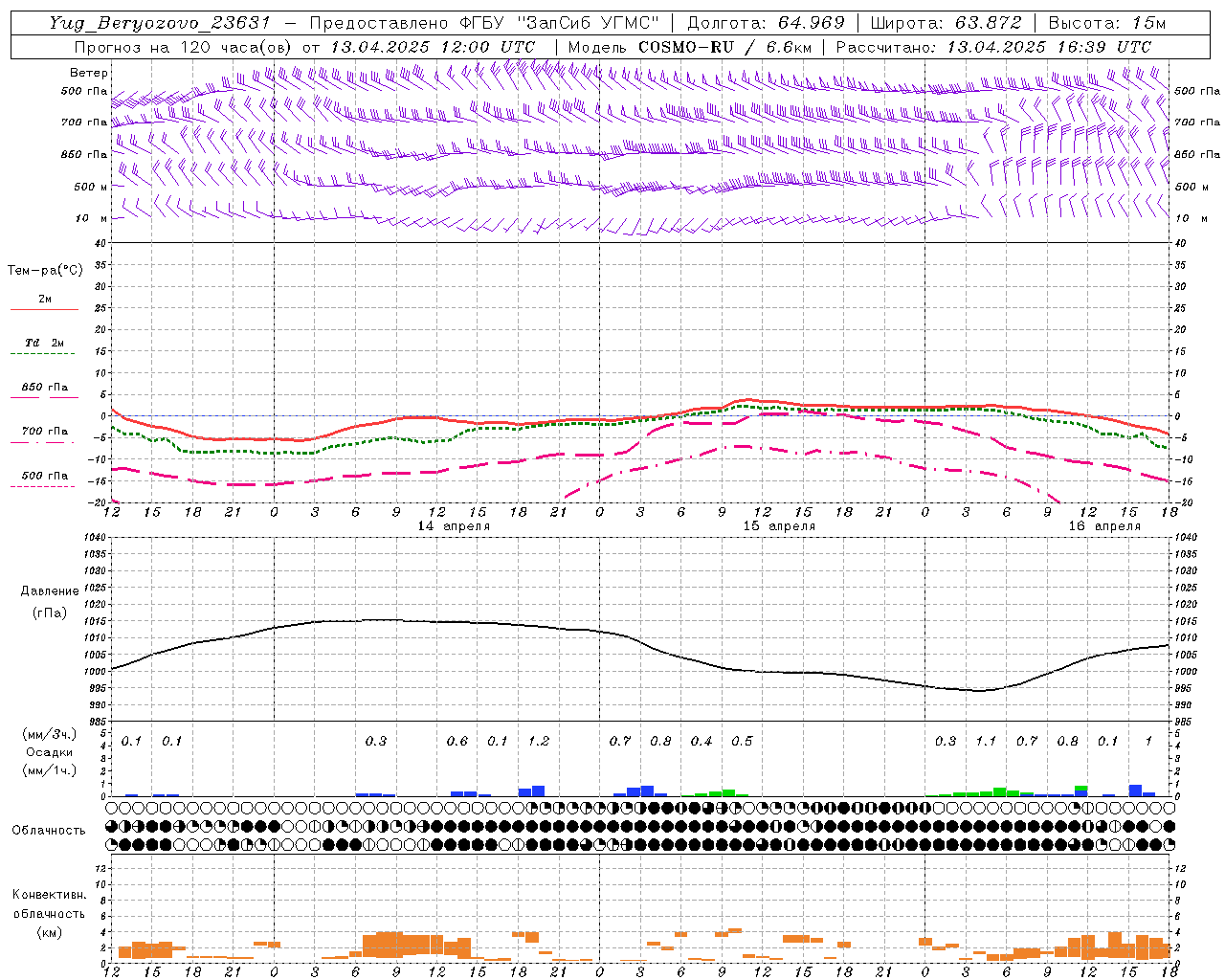
Task: Click the Конвективн. panel label
Action: [x=50, y=895]
